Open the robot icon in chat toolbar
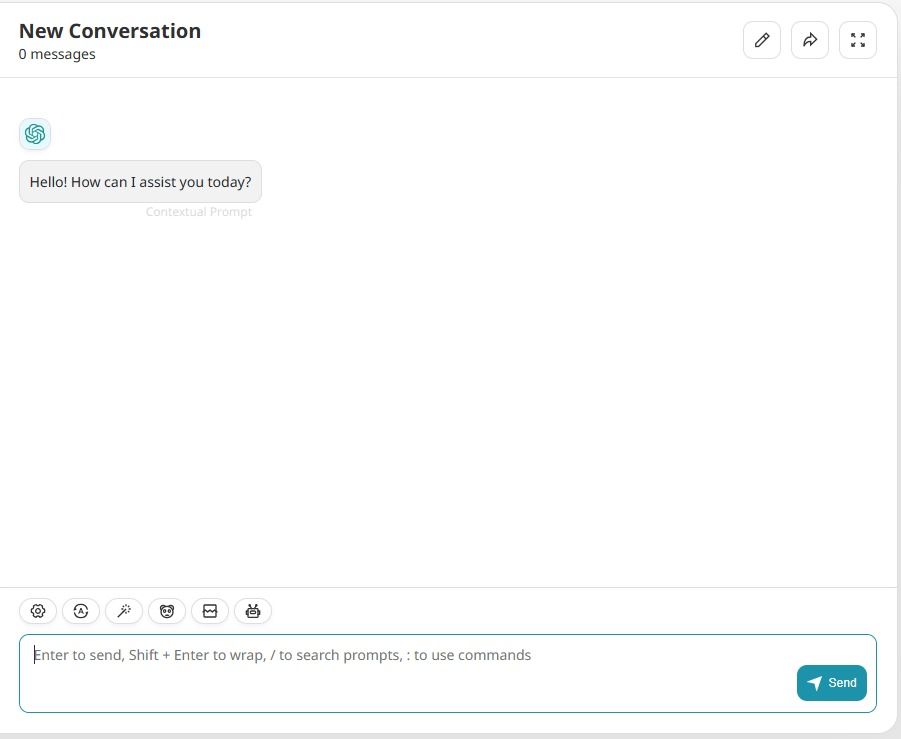Screen dimensions: 901x739 coord(253,611)
